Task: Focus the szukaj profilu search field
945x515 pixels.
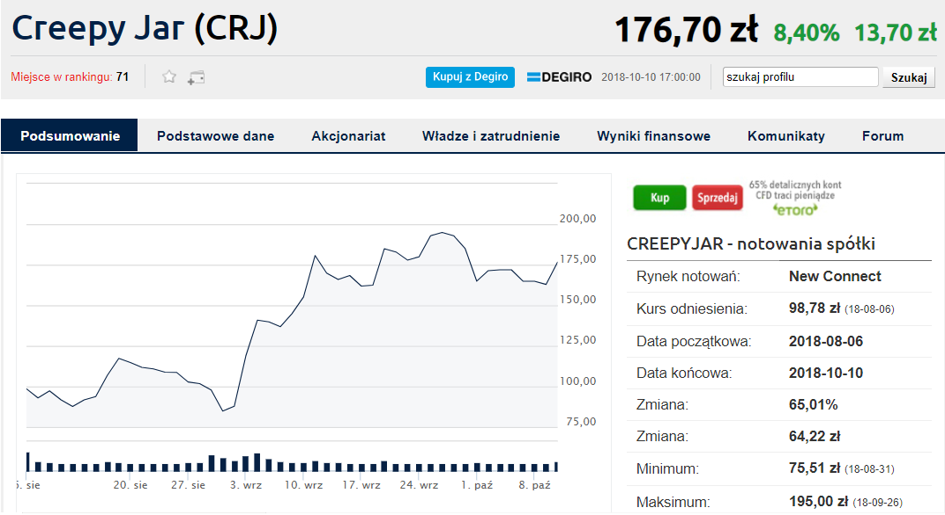Action: 800,77
